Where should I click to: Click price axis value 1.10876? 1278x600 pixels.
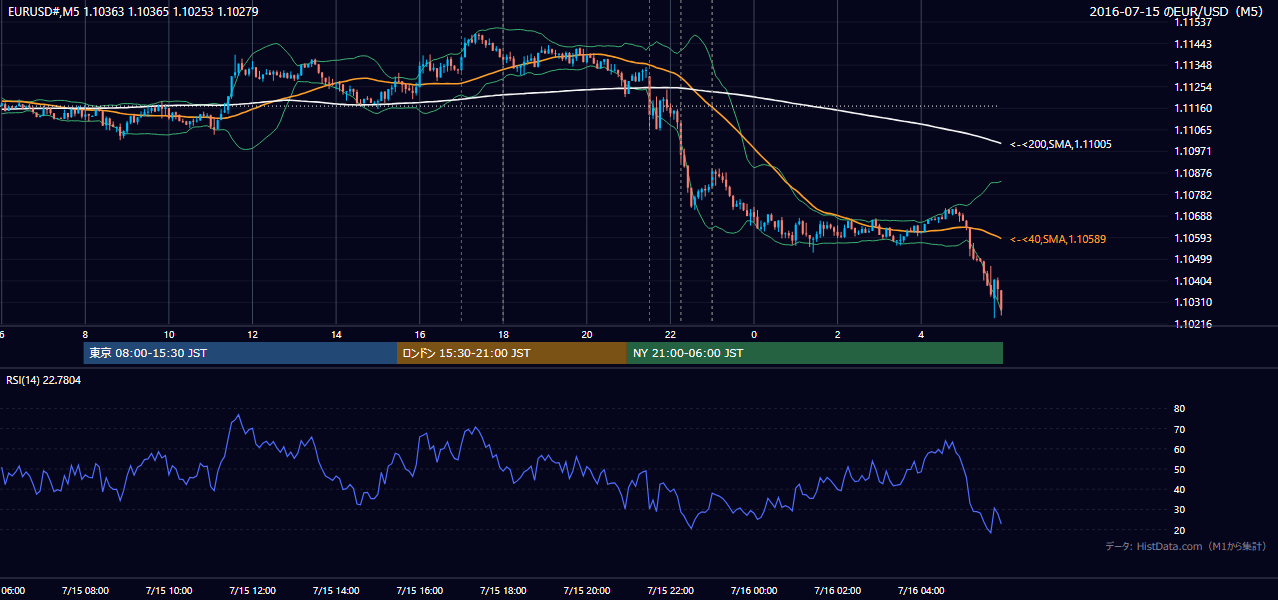click(1192, 173)
